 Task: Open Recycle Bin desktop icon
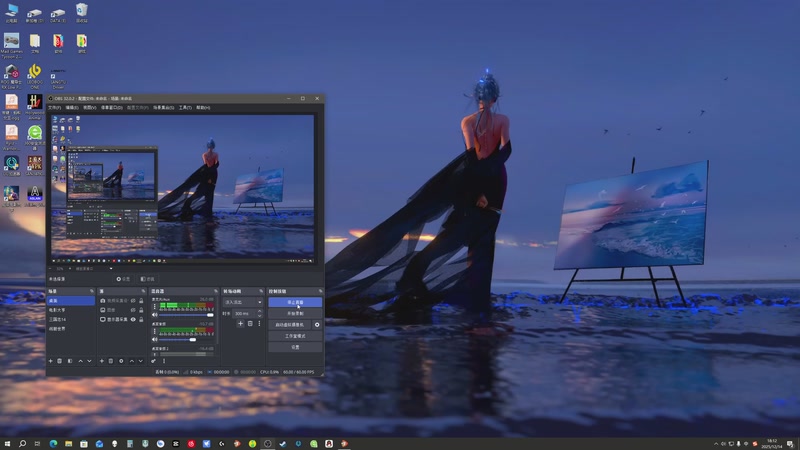pos(82,13)
